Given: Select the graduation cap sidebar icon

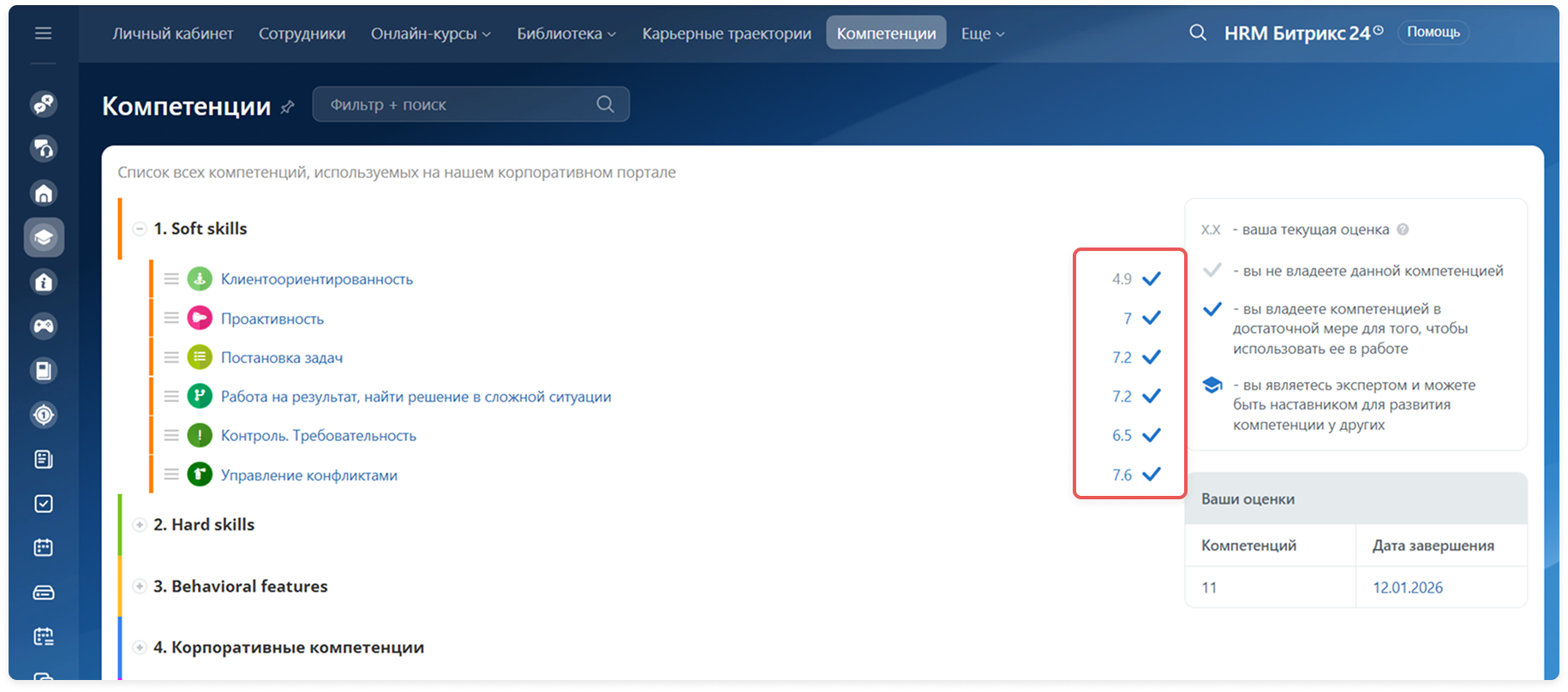Looking at the screenshot, I should point(44,237).
